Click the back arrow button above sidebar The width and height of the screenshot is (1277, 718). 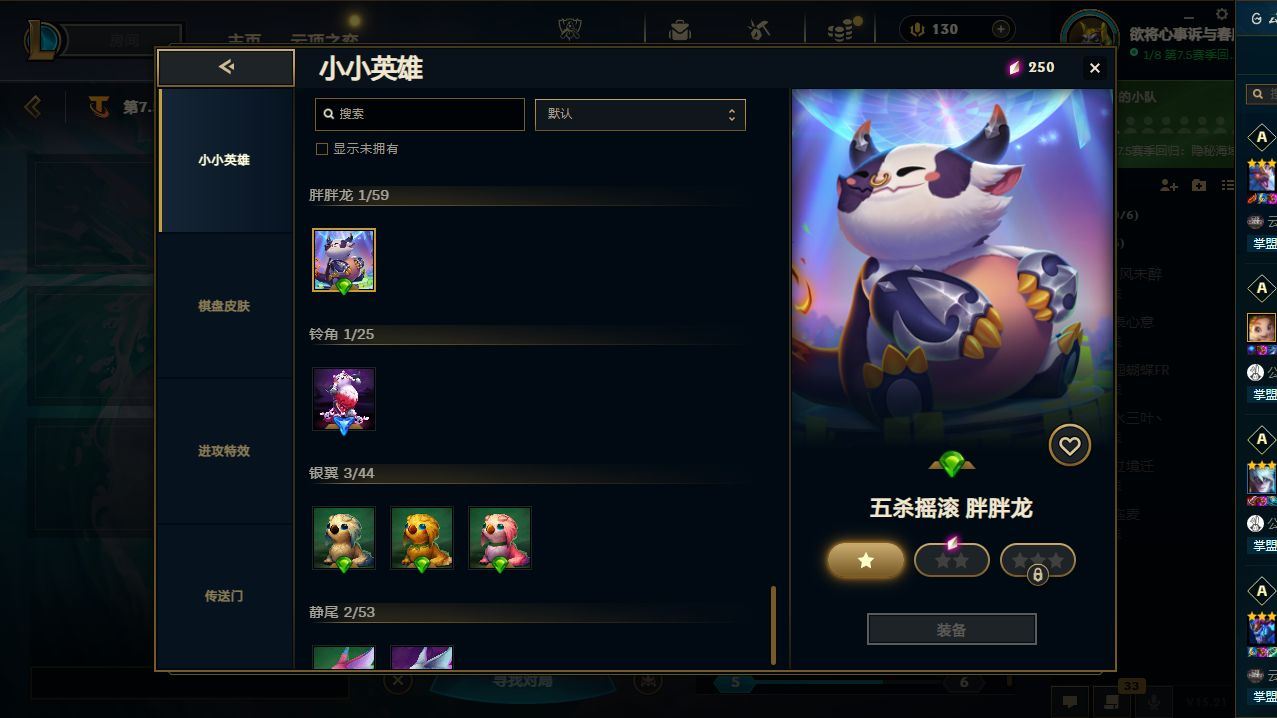point(226,67)
